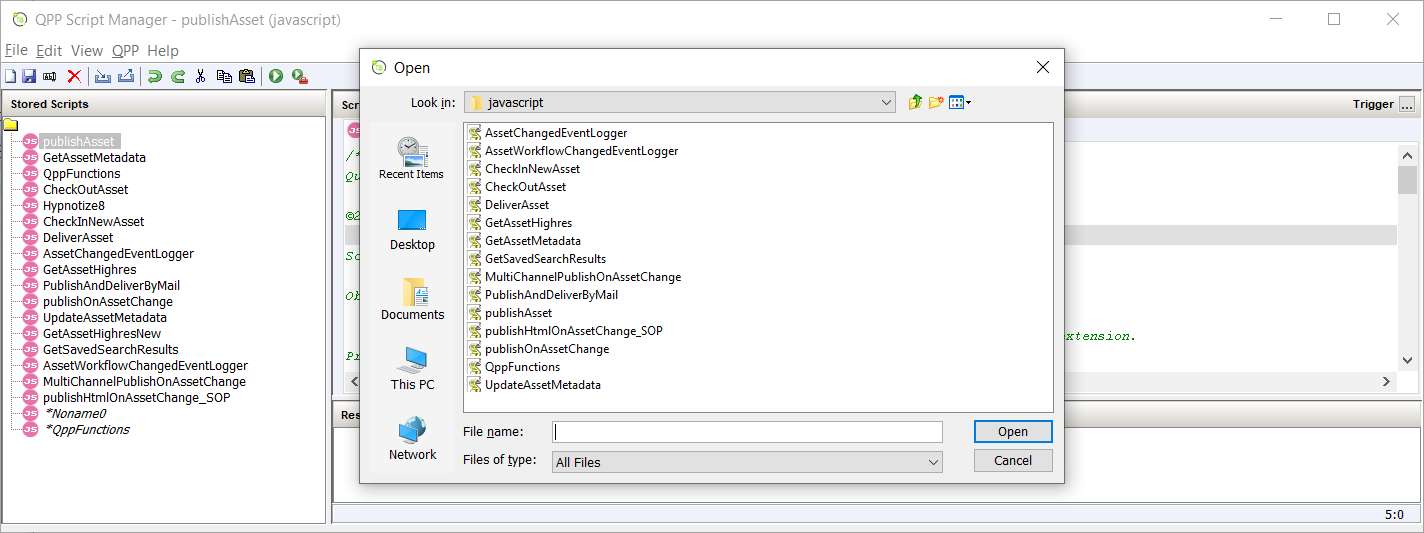Select *QppFunctions in Stored Scripts tree
This screenshot has width=1424, height=533.
(87, 430)
